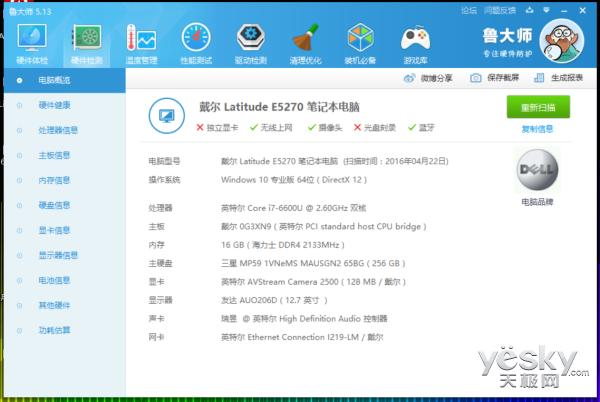Open 驱动检测 driver detection

coord(251,43)
